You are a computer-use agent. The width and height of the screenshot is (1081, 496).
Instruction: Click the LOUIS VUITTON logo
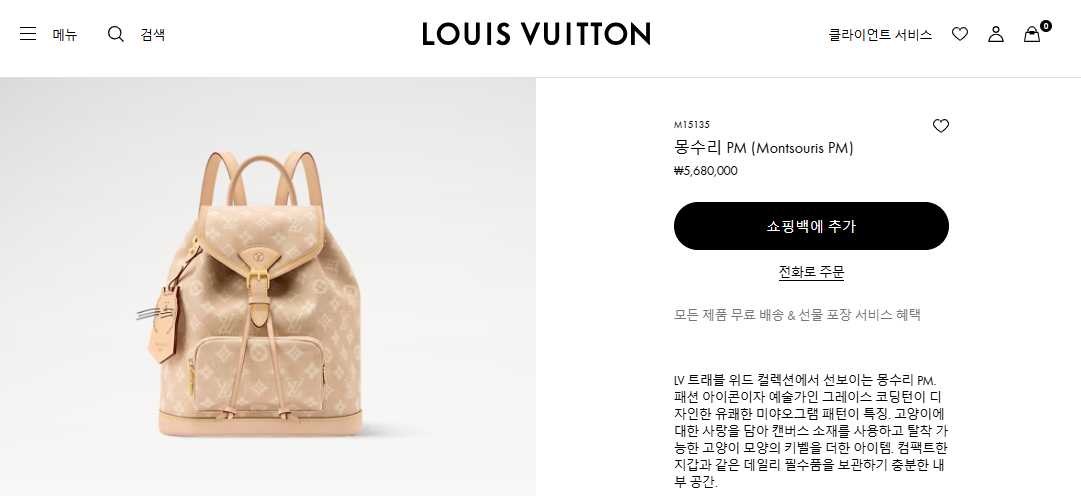point(536,34)
